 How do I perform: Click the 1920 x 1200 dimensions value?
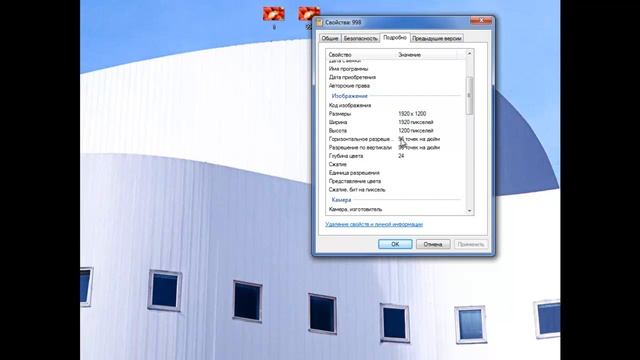coord(412,114)
